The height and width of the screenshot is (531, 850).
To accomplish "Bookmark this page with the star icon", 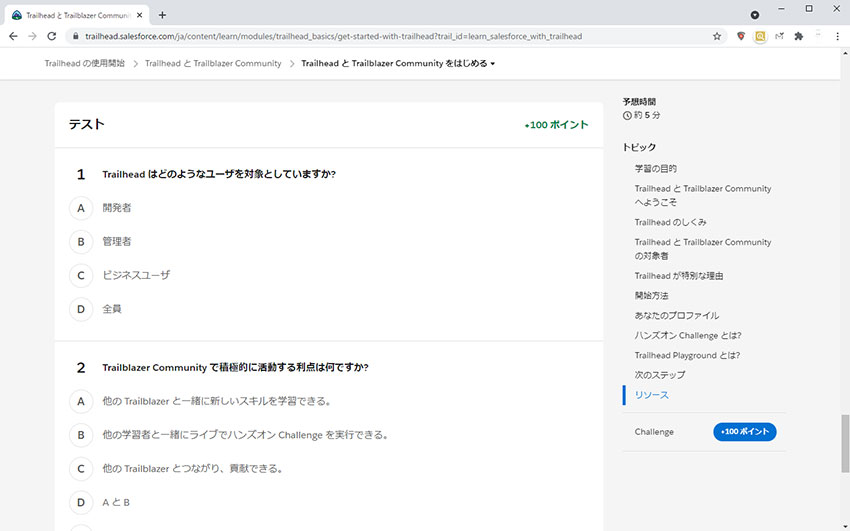I will pos(717,36).
